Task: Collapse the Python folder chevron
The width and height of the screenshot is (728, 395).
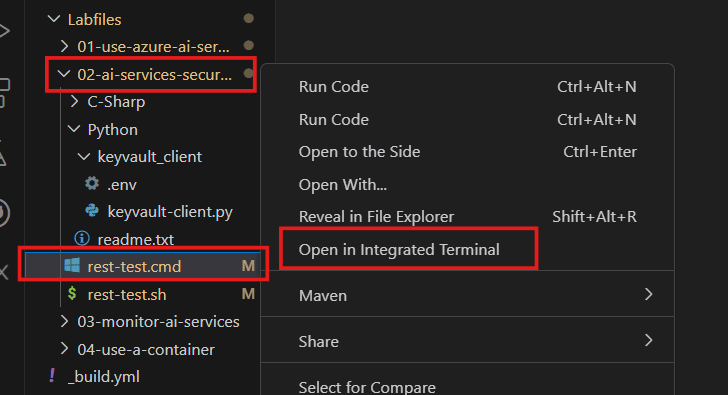Action: (x=74, y=129)
